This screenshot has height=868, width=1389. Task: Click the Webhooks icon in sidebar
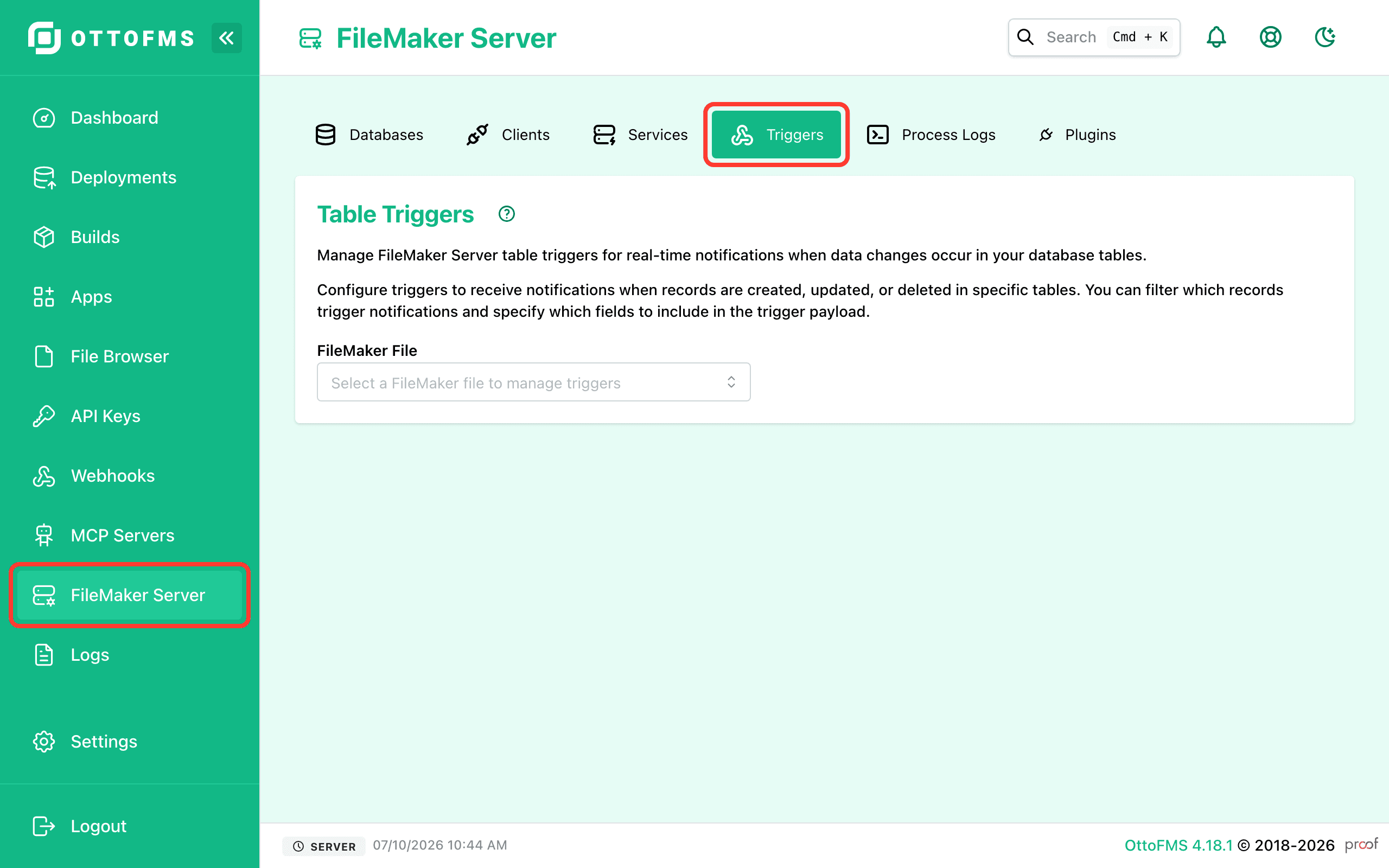(44, 476)
